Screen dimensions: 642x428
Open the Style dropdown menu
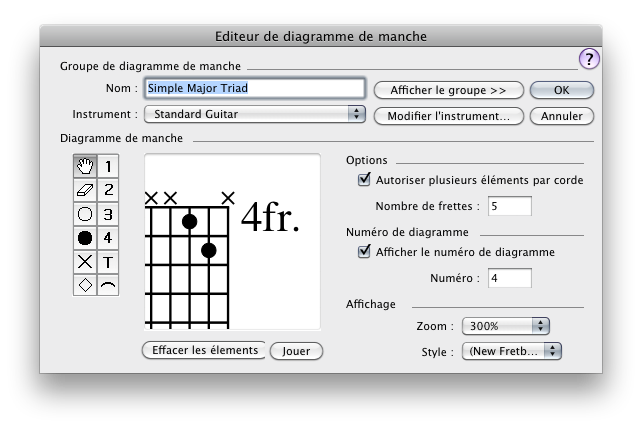point(511,351)
